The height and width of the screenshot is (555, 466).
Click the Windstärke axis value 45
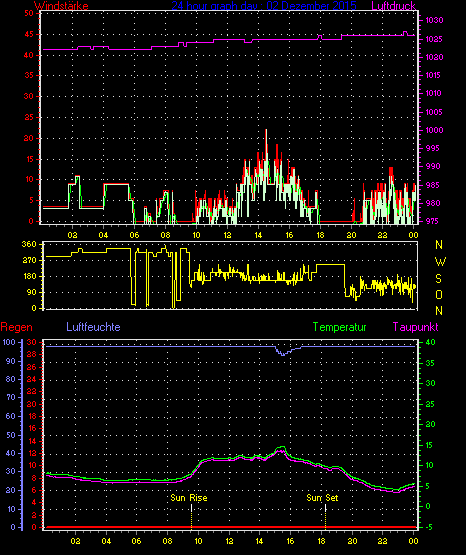point(29,34)
